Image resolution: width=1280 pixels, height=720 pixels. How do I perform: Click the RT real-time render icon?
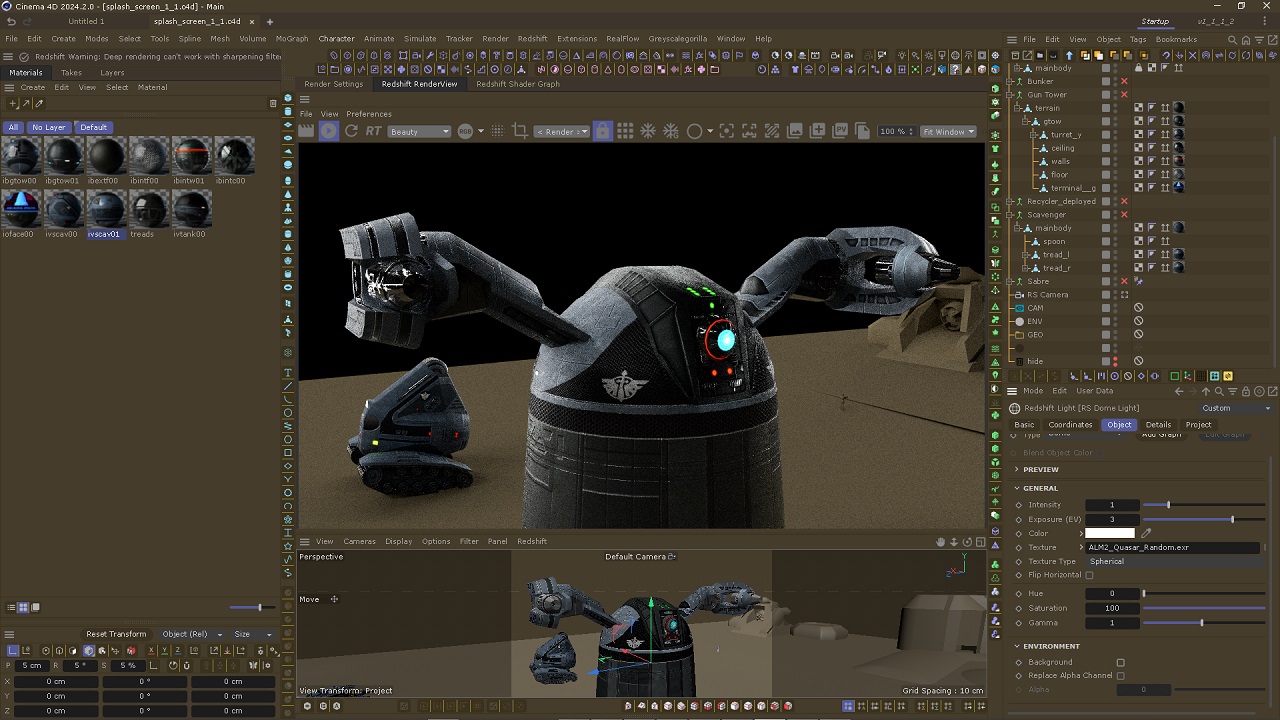(x=373, y=132)
